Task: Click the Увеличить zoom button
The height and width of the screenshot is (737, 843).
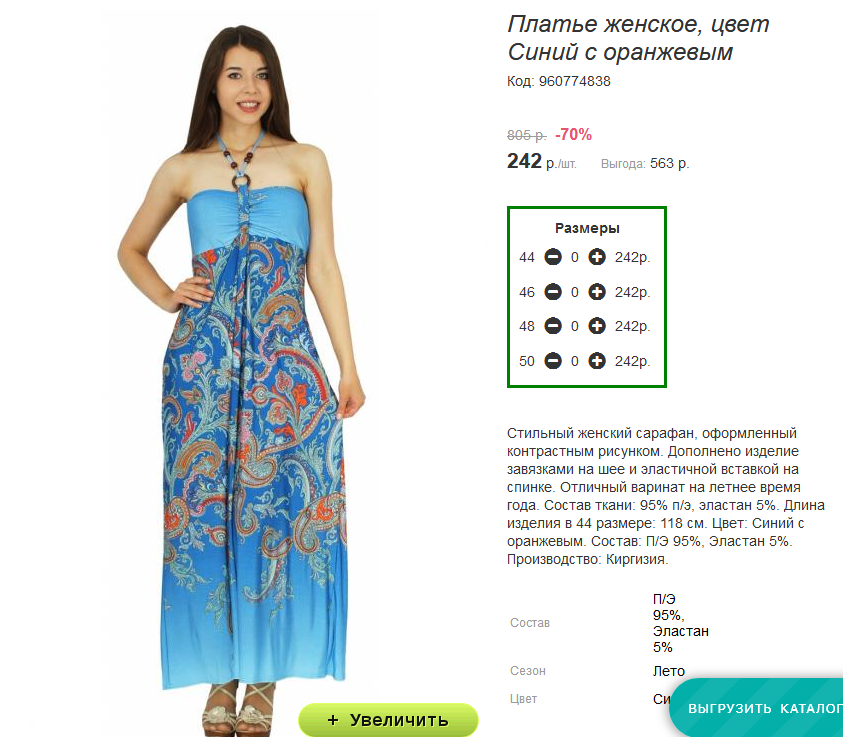Action: click(388, 720)
